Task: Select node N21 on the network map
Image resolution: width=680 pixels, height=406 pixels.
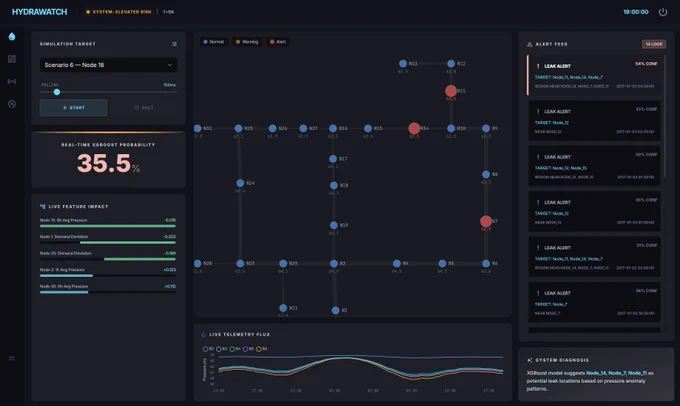Action: 283,308
